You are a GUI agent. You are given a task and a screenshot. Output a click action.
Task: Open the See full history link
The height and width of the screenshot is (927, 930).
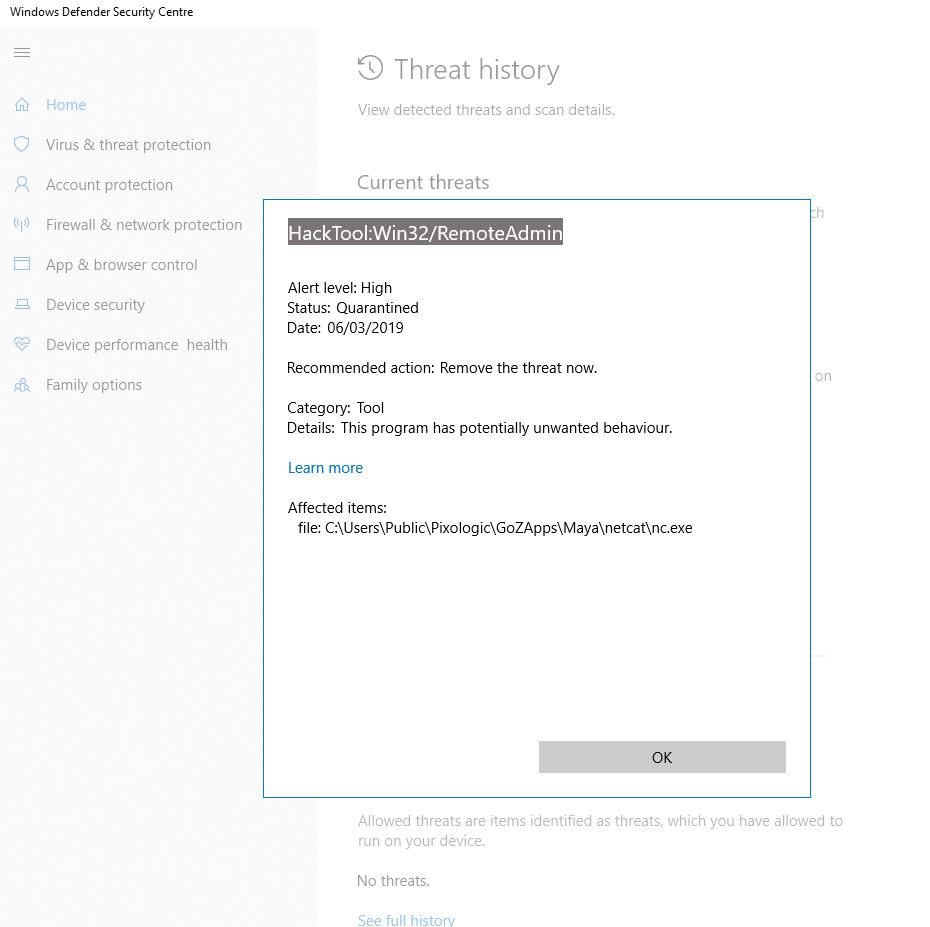pyautogui.click(x=406, y=920)
